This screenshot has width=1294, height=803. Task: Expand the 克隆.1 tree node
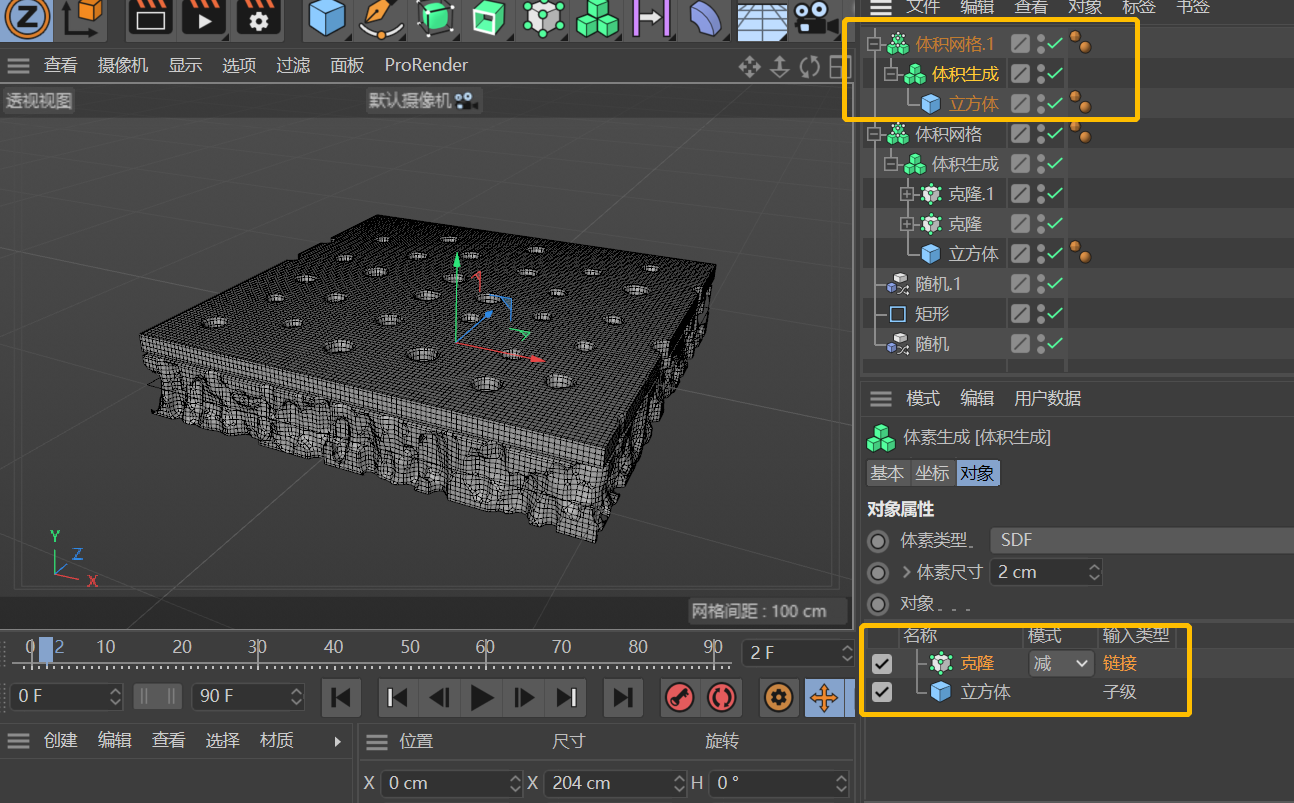click(907, 194)
